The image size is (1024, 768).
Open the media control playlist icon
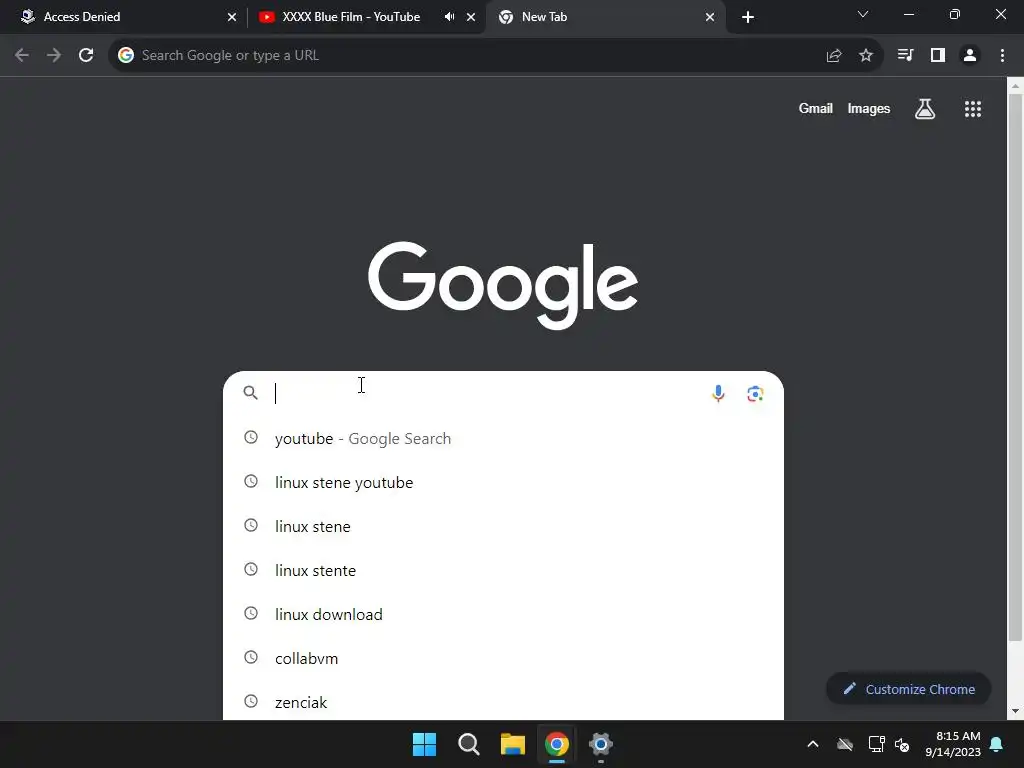[x=905, y=56]
